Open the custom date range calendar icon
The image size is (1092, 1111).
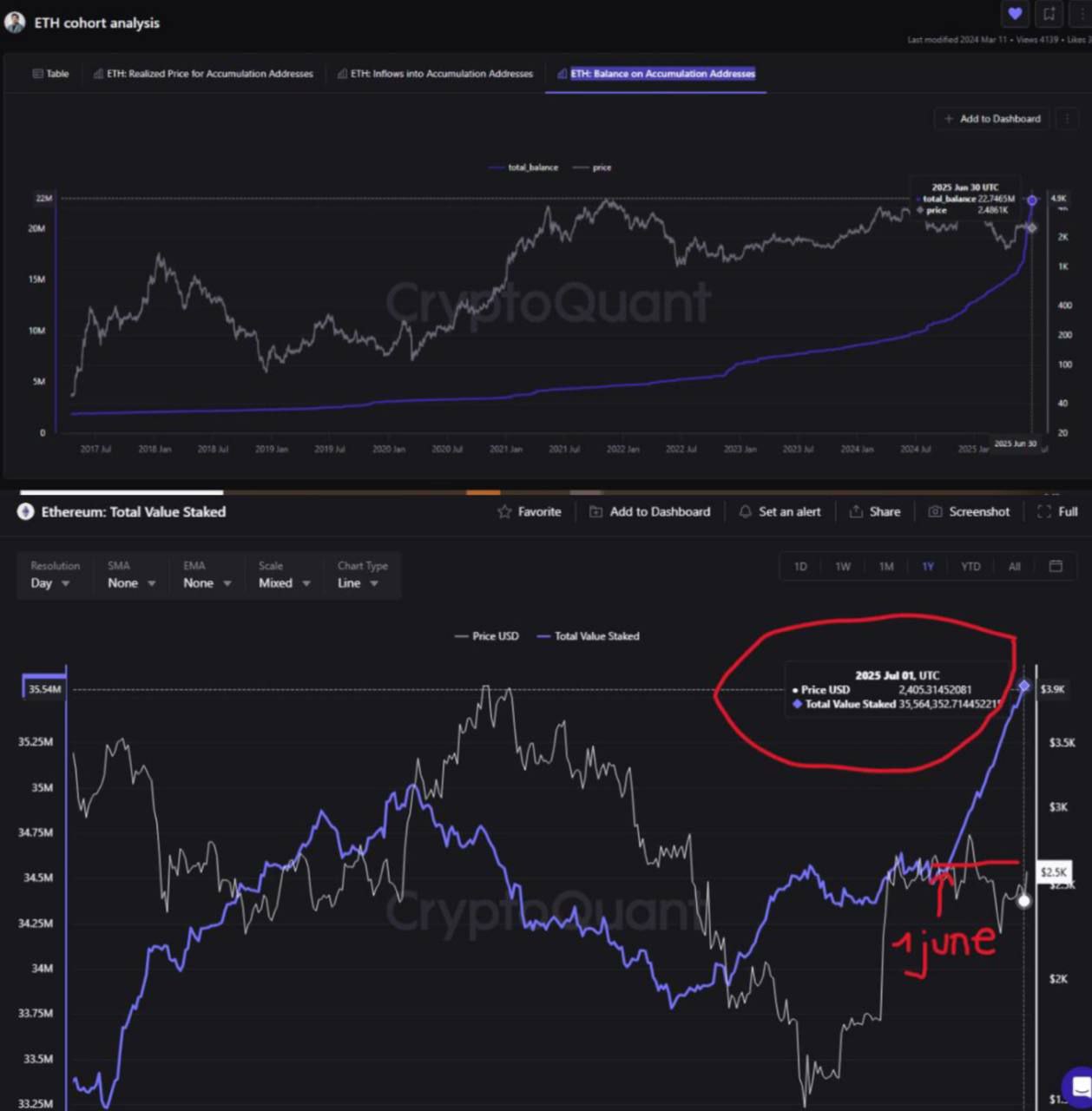(x=1056, y=566)
